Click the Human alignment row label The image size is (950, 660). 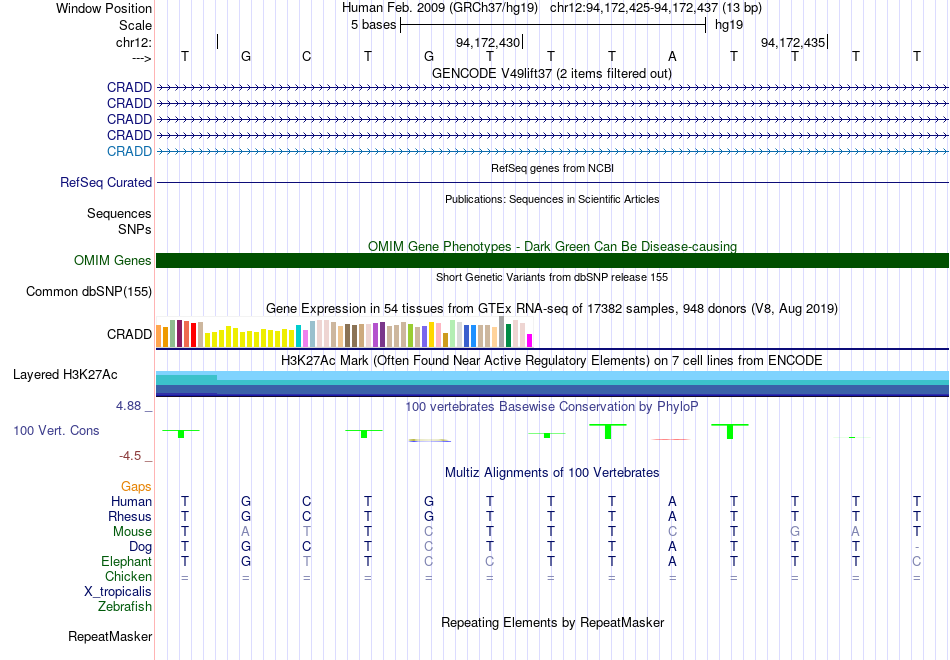point(131,502)
